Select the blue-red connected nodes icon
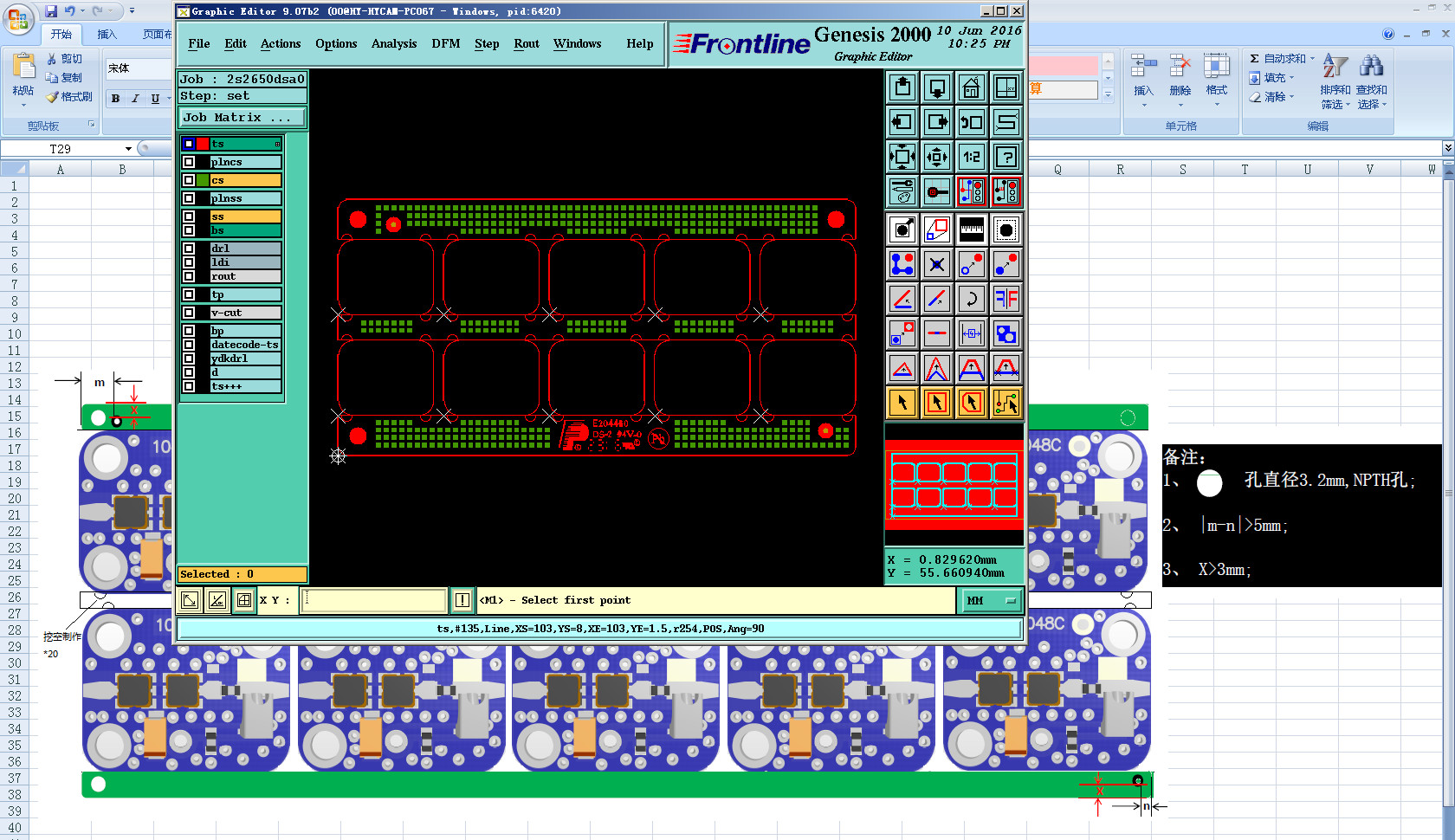 tap(902, 264)
